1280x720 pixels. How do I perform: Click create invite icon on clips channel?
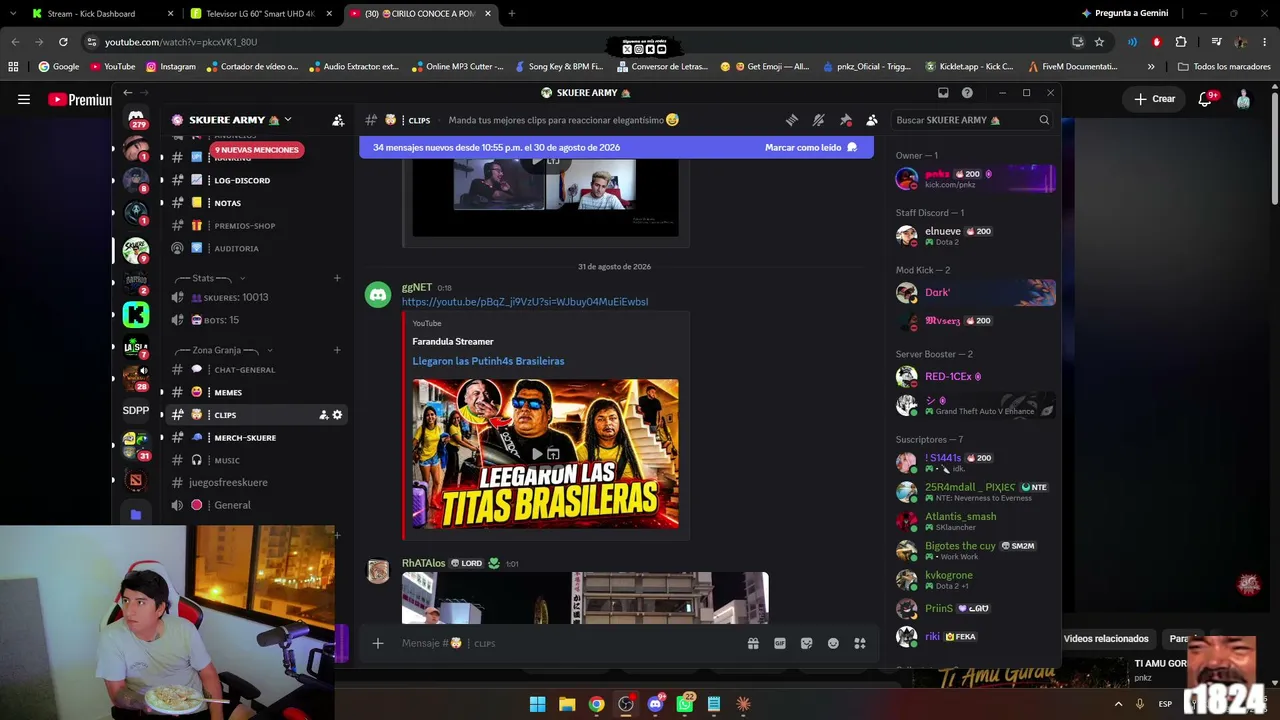323,415
